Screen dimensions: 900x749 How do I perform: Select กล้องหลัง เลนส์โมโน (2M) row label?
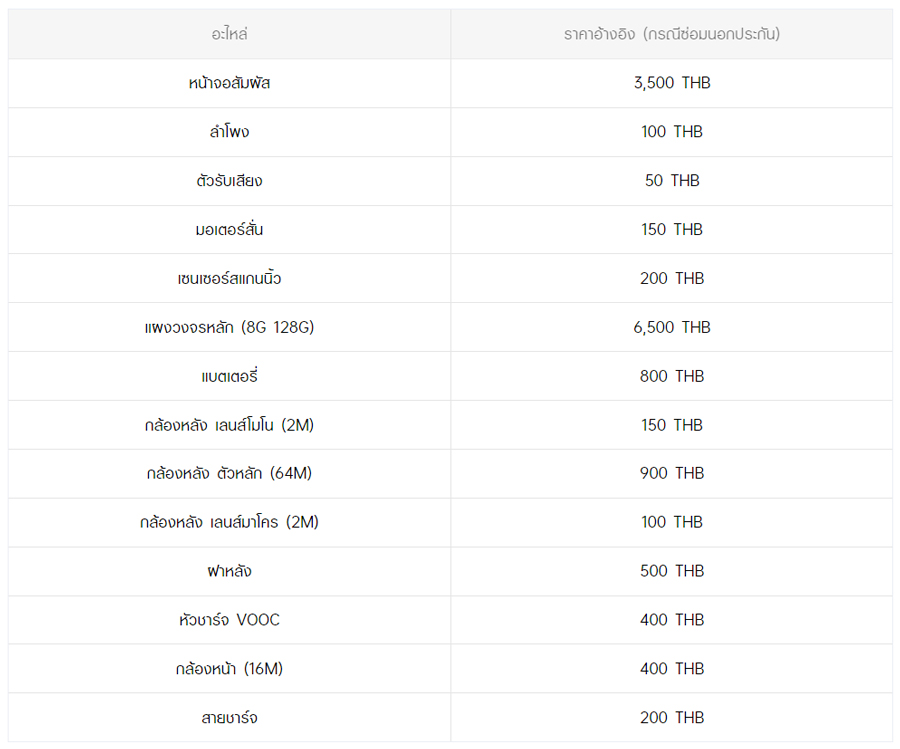point(229,425)
